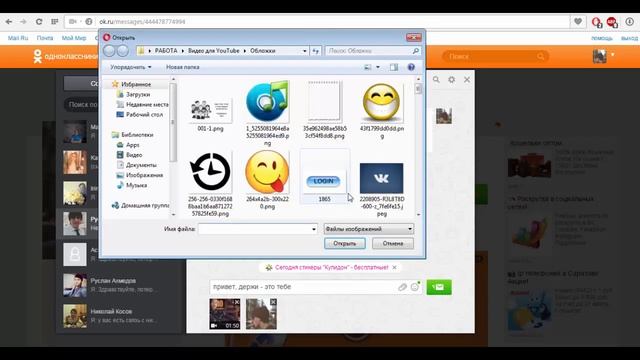Select Загрузки in navigation tree
The width and height of the screenshot is (640, 360).
pos(138,94)
